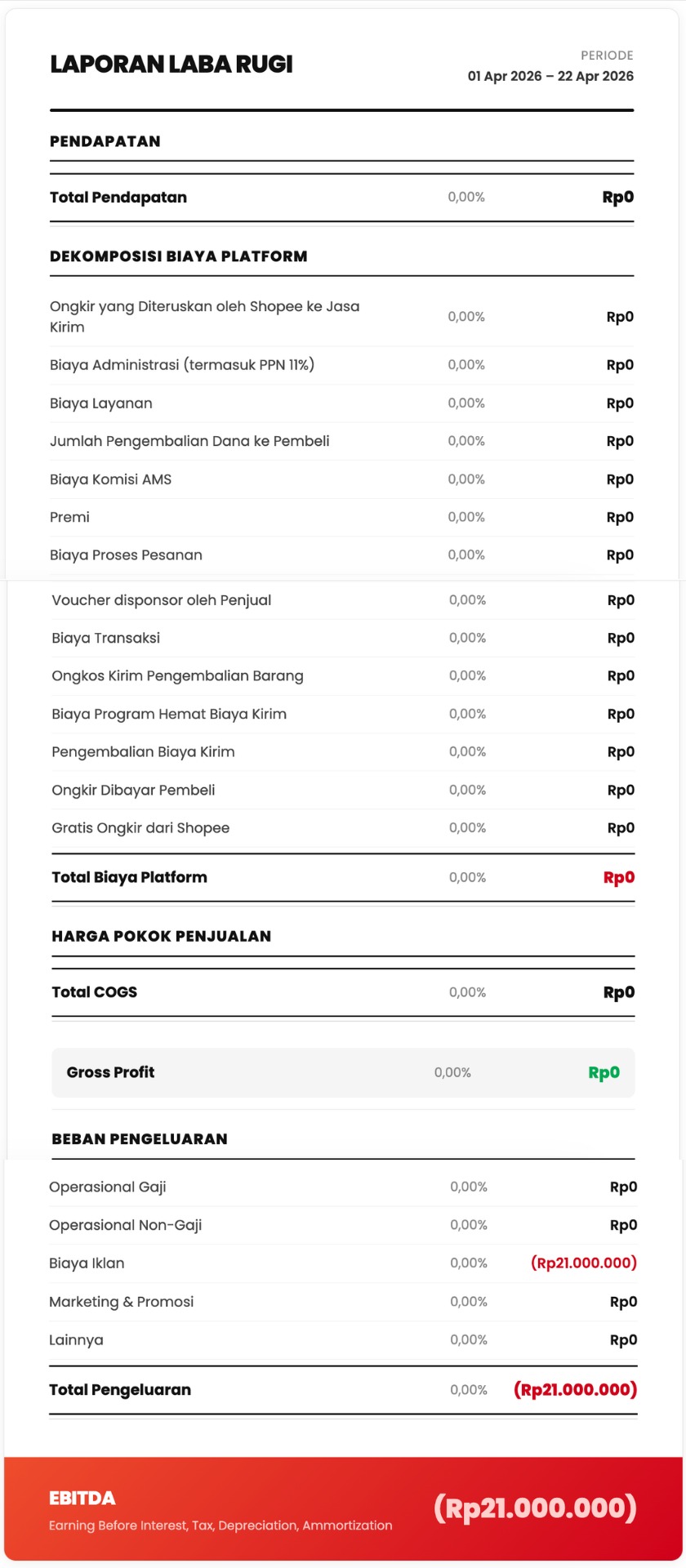The width and height of the screenshot is (686, 1568).
Task: Click the Biaya Iklan (Rp21.000.000) amount
Action: (583, 1263)
